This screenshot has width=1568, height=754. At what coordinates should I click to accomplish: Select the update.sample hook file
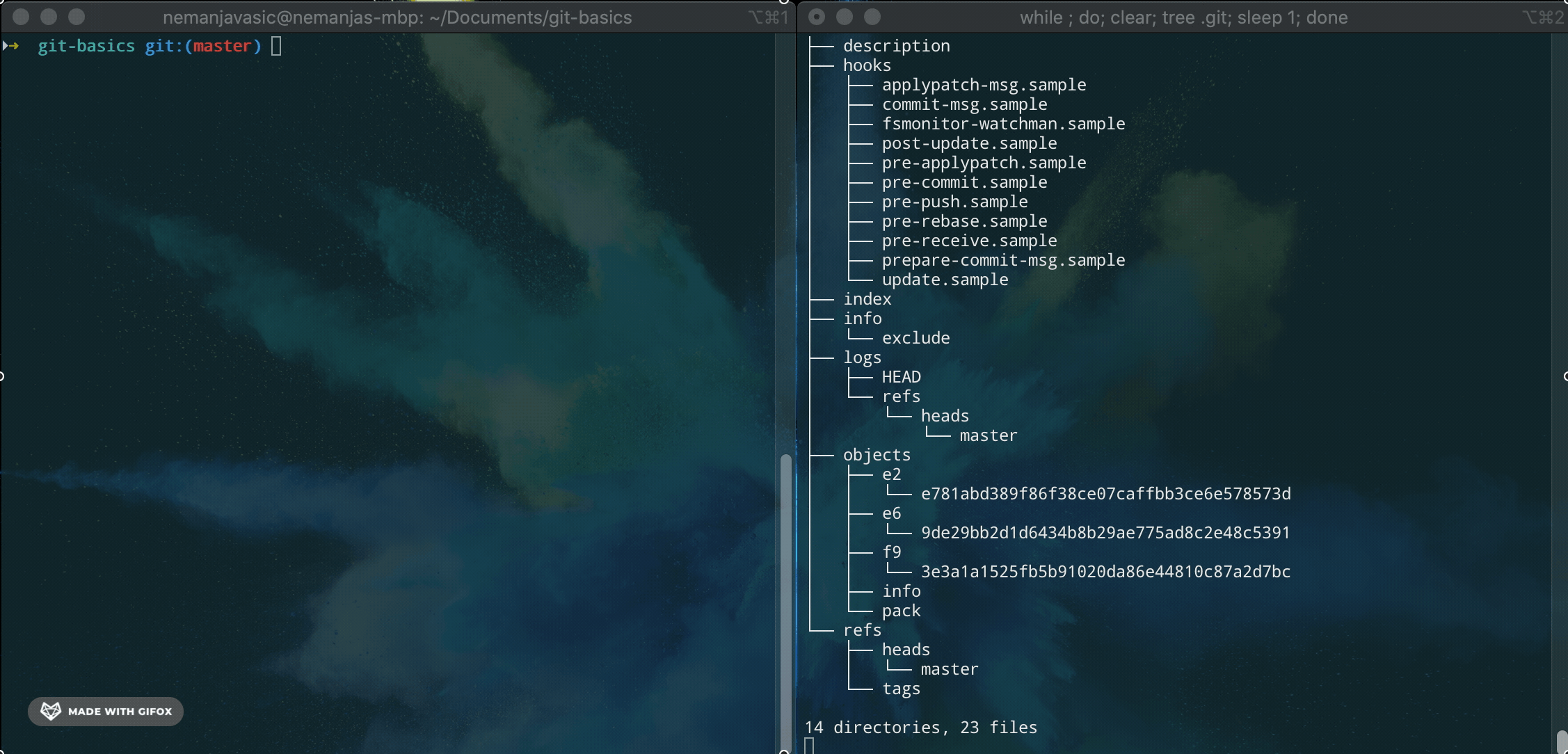pyautogui.click(x=945, y=279)
